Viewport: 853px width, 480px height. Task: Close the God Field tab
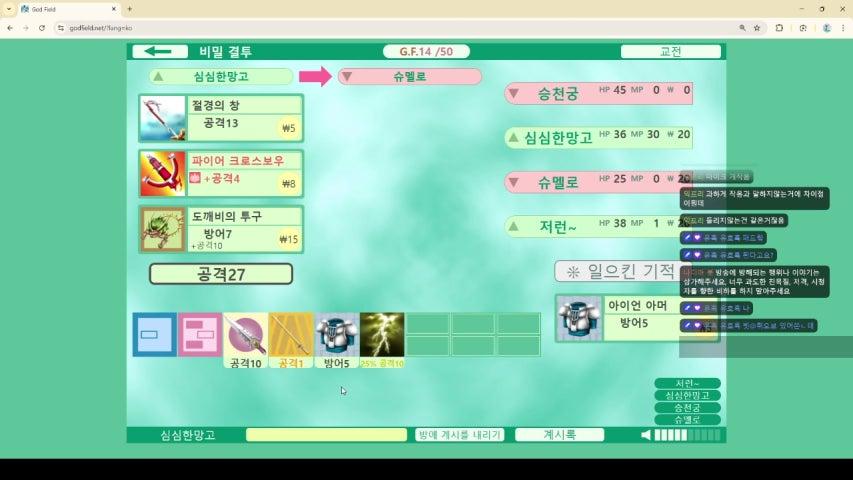tap(114, 9)
